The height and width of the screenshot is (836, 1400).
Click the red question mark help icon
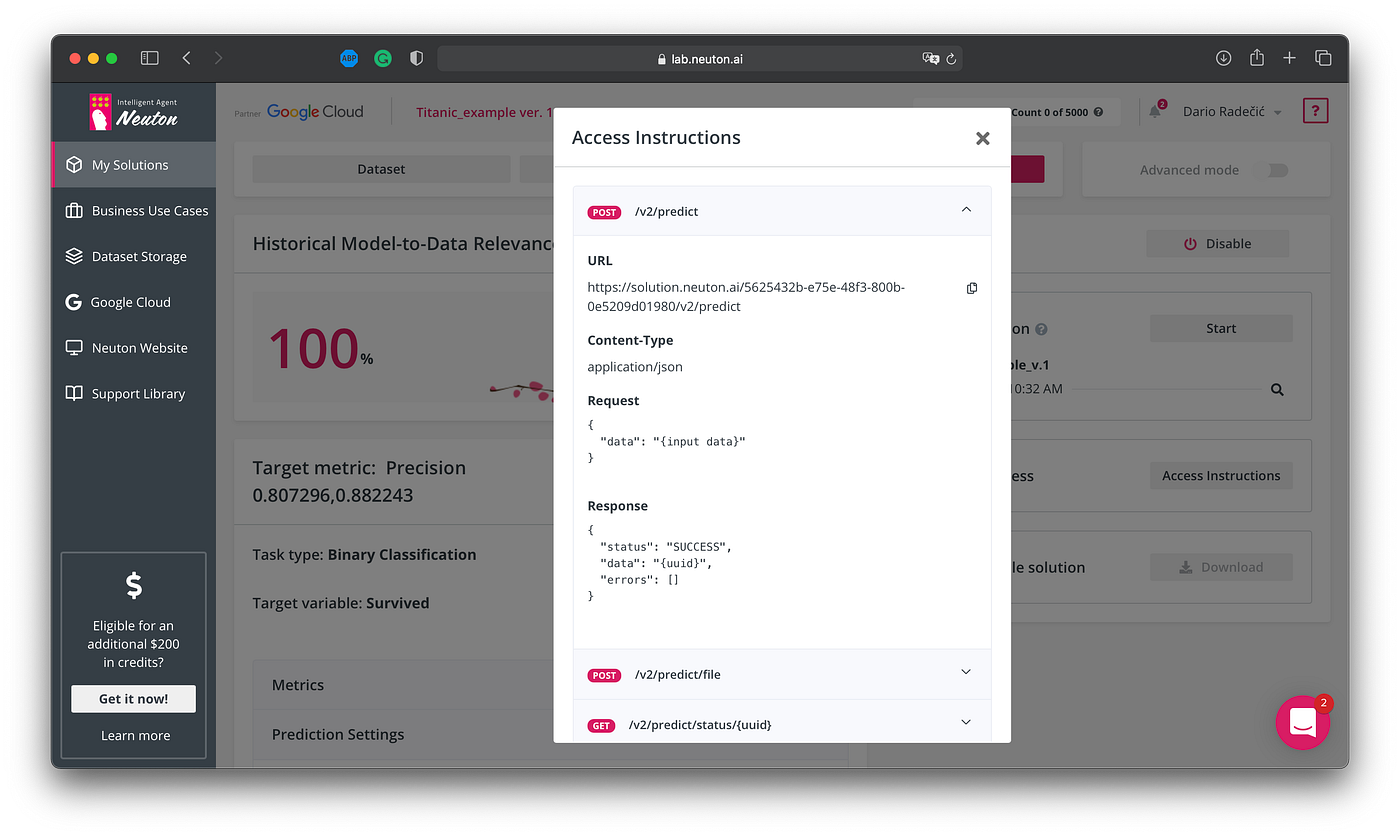click(1316, 110)
